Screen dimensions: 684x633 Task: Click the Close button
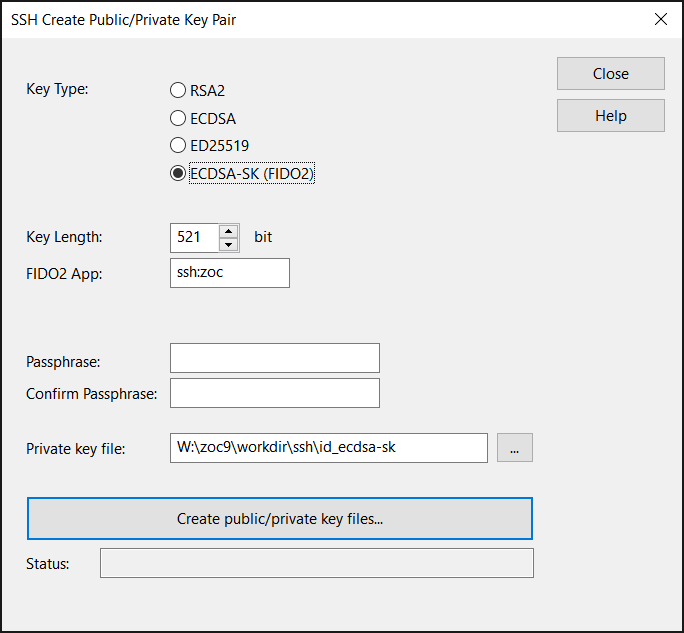click(x=610, y=74)
